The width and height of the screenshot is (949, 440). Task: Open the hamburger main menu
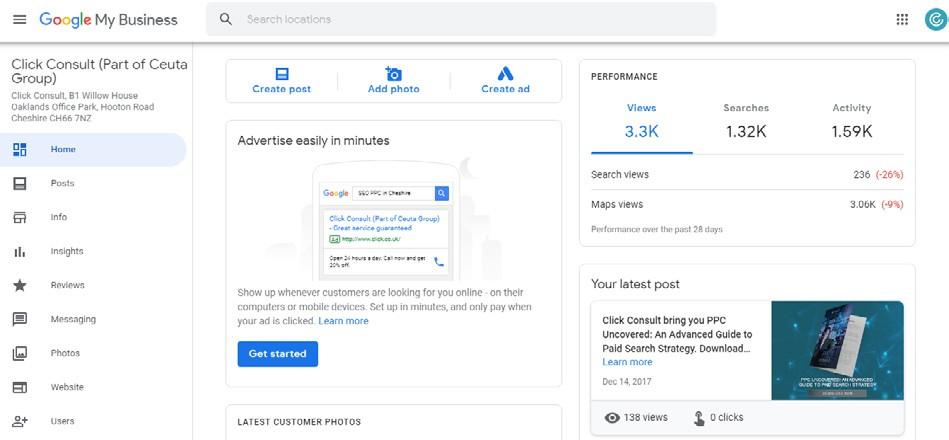[x=19, y=19]
